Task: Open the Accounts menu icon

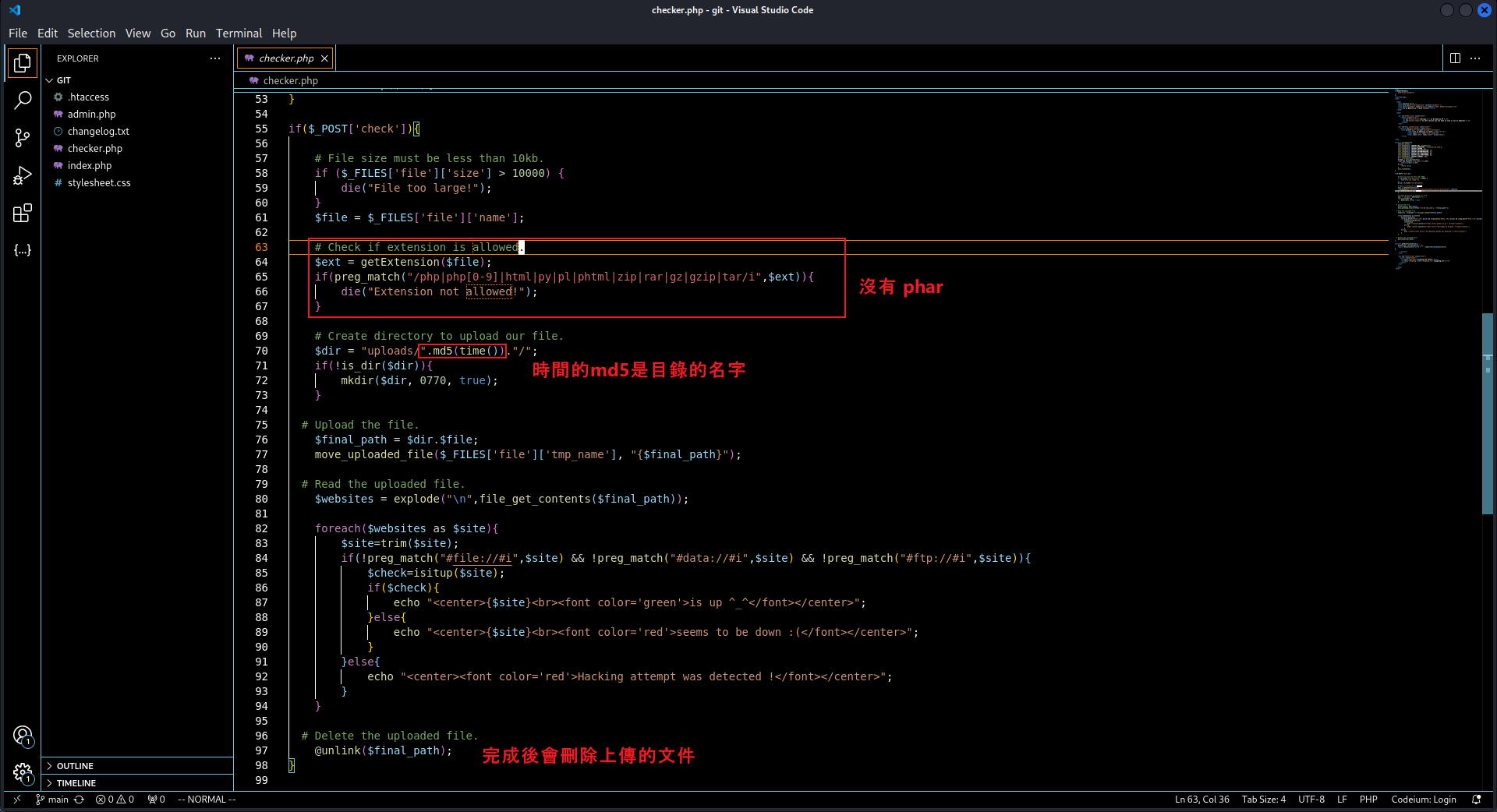Action: point(22,736)
